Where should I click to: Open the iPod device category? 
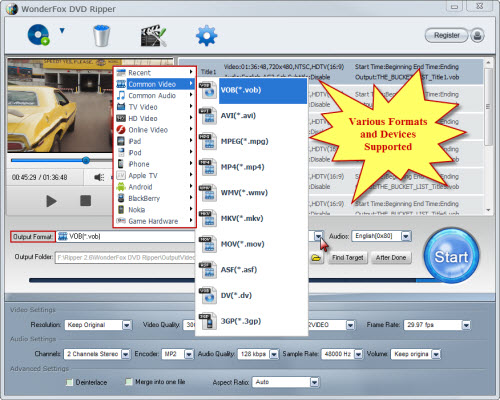(155, 153)
